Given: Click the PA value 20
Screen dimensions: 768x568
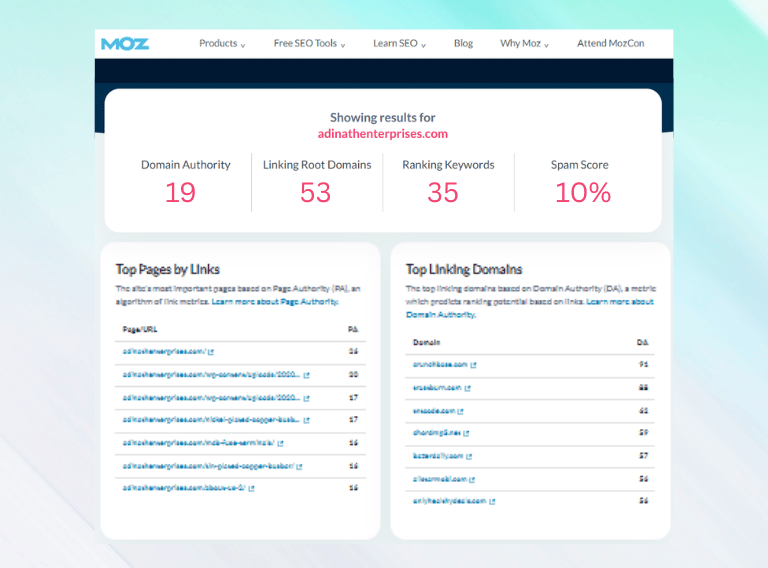Looking at the screenshot, I should (353, 375).
